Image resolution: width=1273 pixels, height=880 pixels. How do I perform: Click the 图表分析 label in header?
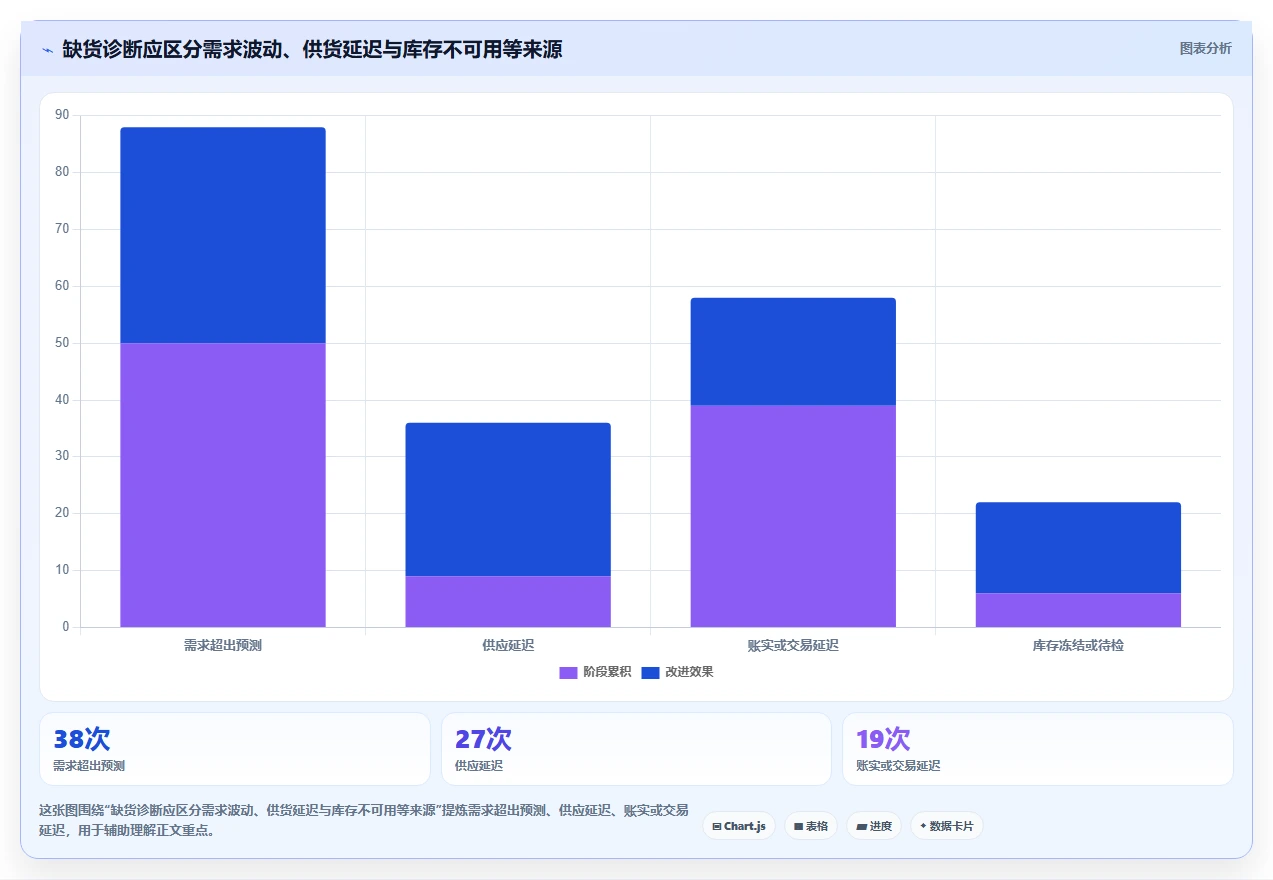[1205, 48]
